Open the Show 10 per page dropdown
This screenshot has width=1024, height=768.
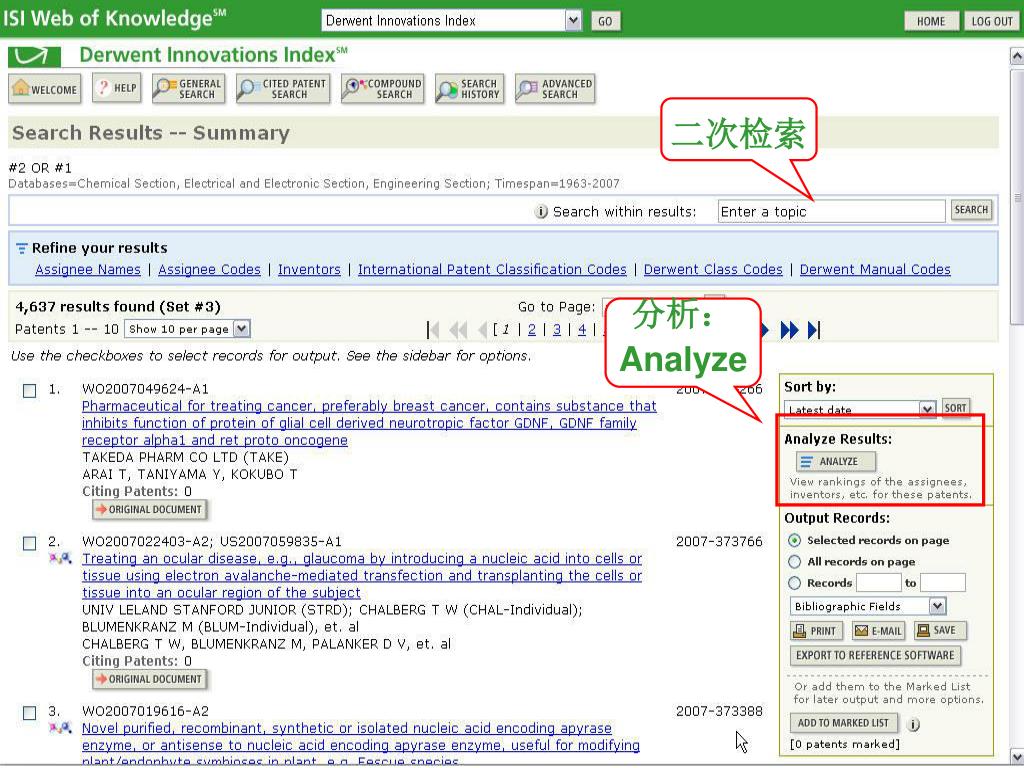[242, 329]
